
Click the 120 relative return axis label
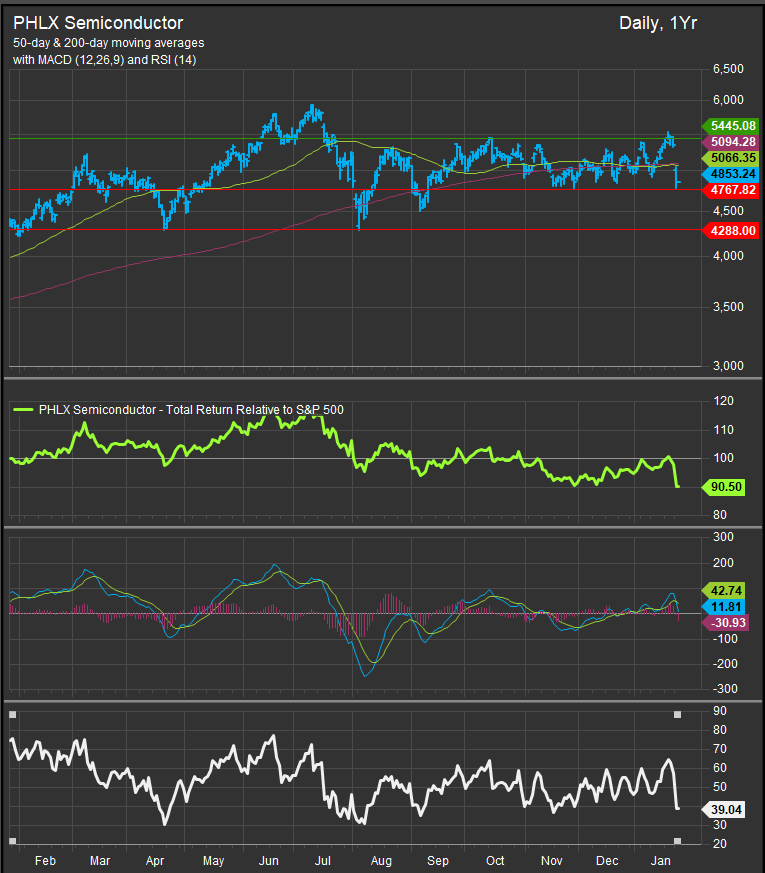point(723,401)
